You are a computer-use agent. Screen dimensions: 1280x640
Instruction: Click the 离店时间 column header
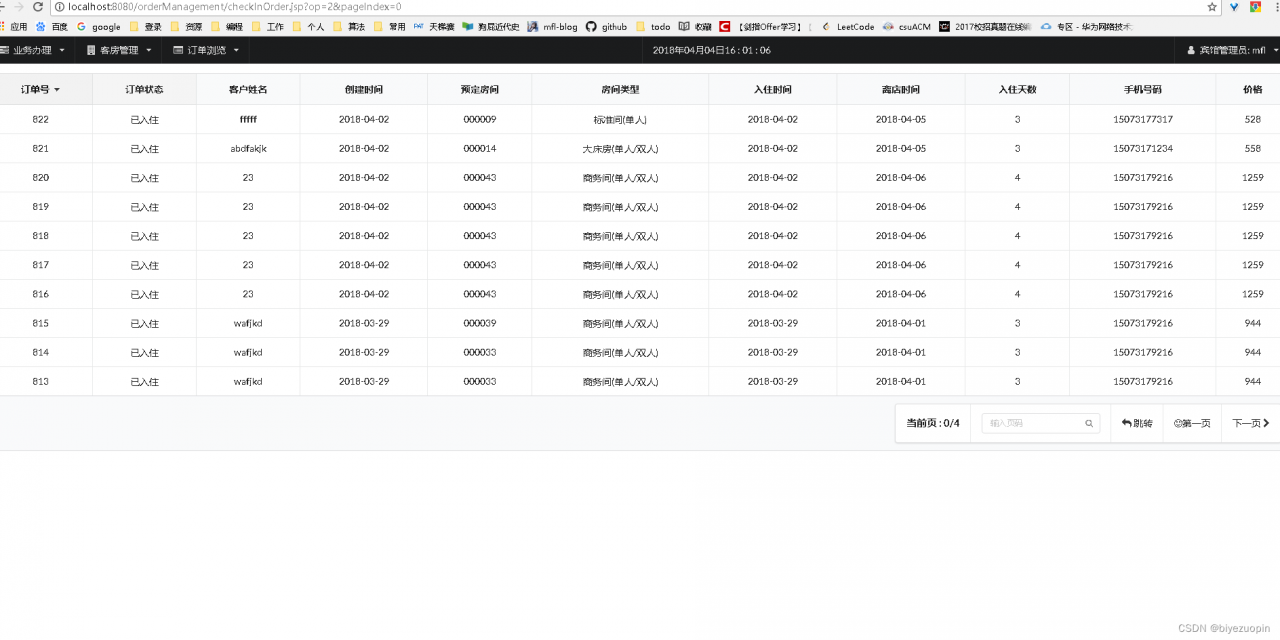[x=901, y=89]
